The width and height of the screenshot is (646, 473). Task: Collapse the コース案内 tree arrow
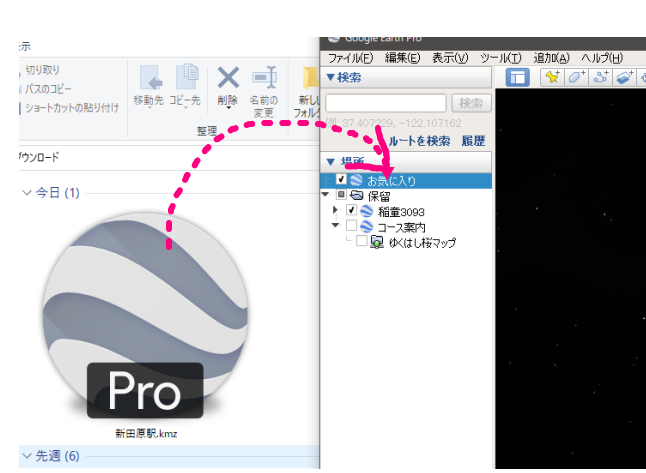click(335, 225)
